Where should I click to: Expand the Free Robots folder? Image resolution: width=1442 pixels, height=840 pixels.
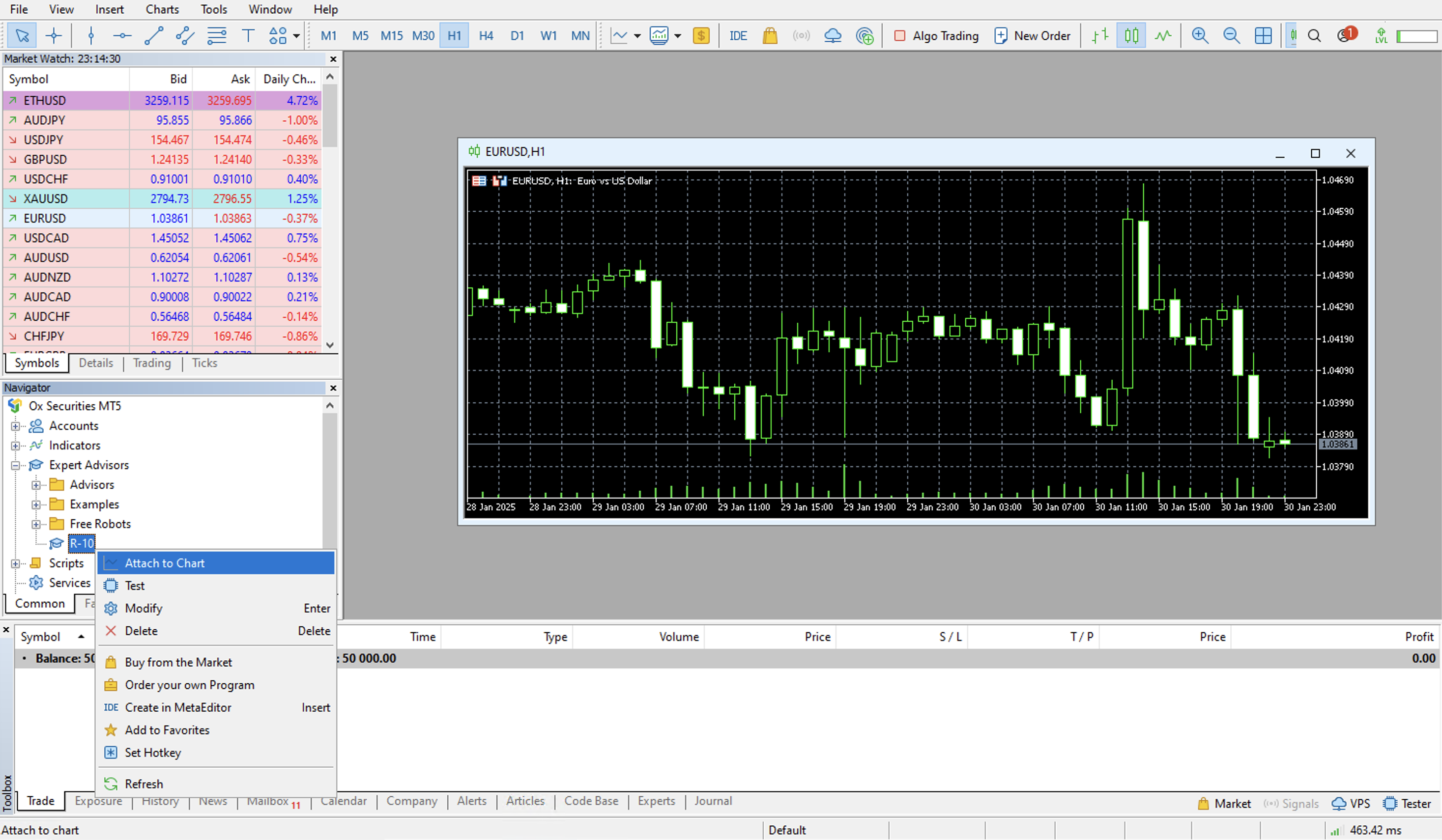click(x=35, y=523)
